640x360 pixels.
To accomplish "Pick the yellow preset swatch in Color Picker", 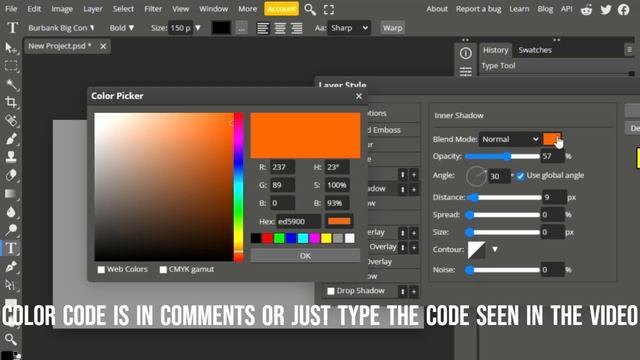I will [326, 238].
